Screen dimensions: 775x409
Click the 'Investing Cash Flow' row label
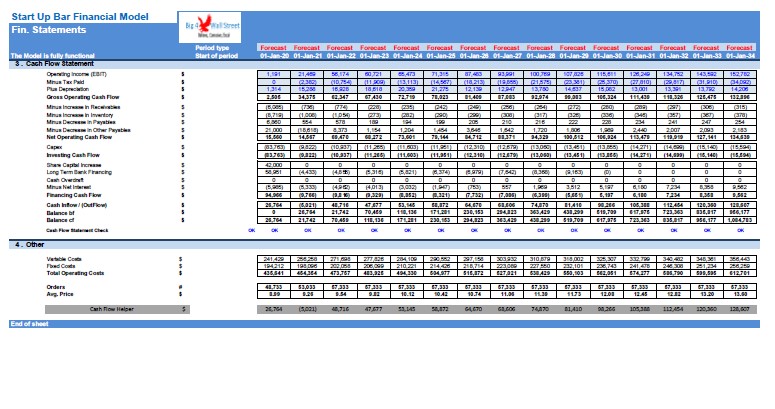(73, 155)
